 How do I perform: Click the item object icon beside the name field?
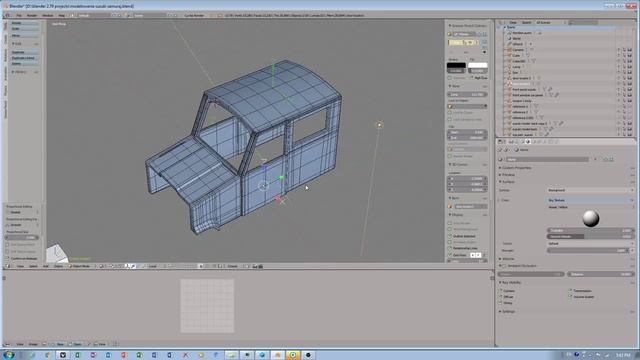[x=450, y=206]
